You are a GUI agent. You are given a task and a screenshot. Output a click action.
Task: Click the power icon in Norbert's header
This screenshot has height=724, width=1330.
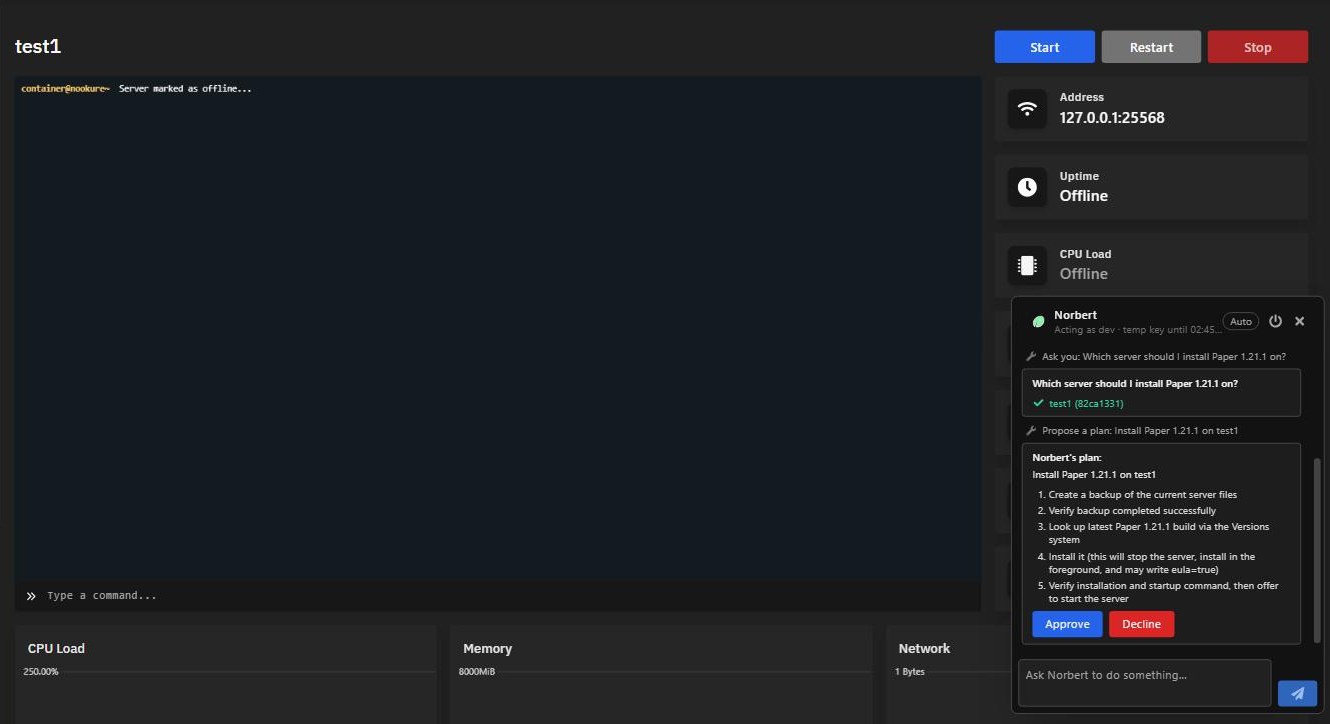coord(1275,321)
